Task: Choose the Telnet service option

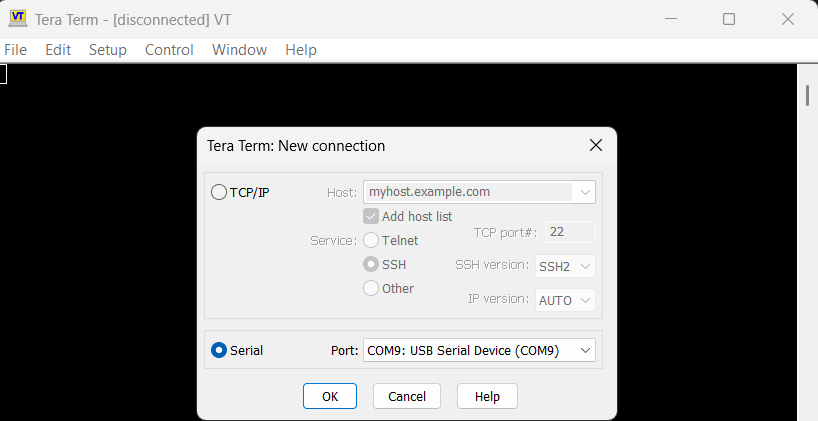Action: [371, 240]
